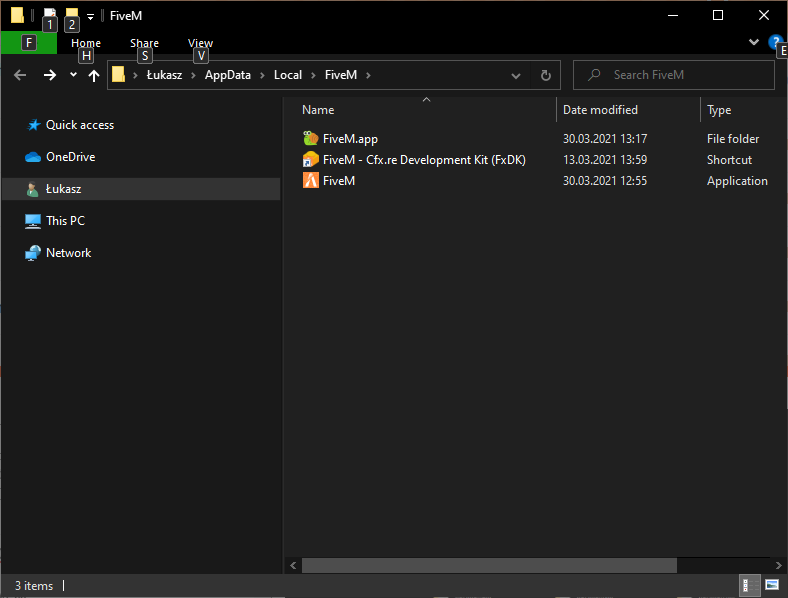Image resolution: width=788 pixels, height=598 pixels.
Task: Select the file named FiveM.app
Action: [x=350, y=139]
